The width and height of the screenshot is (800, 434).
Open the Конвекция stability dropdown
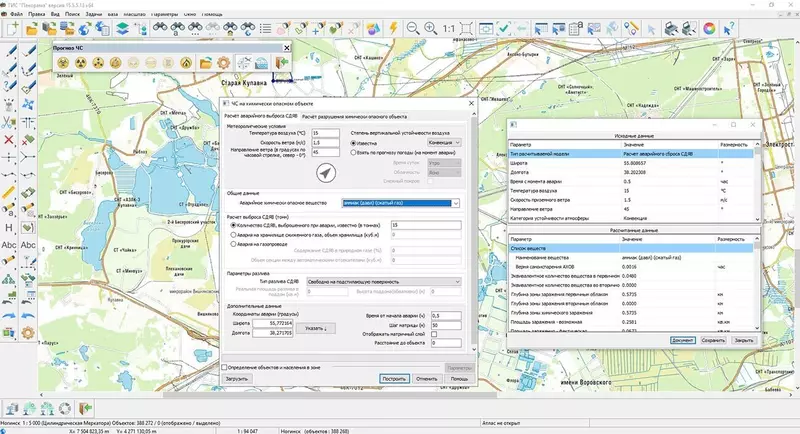pos(444,142)
